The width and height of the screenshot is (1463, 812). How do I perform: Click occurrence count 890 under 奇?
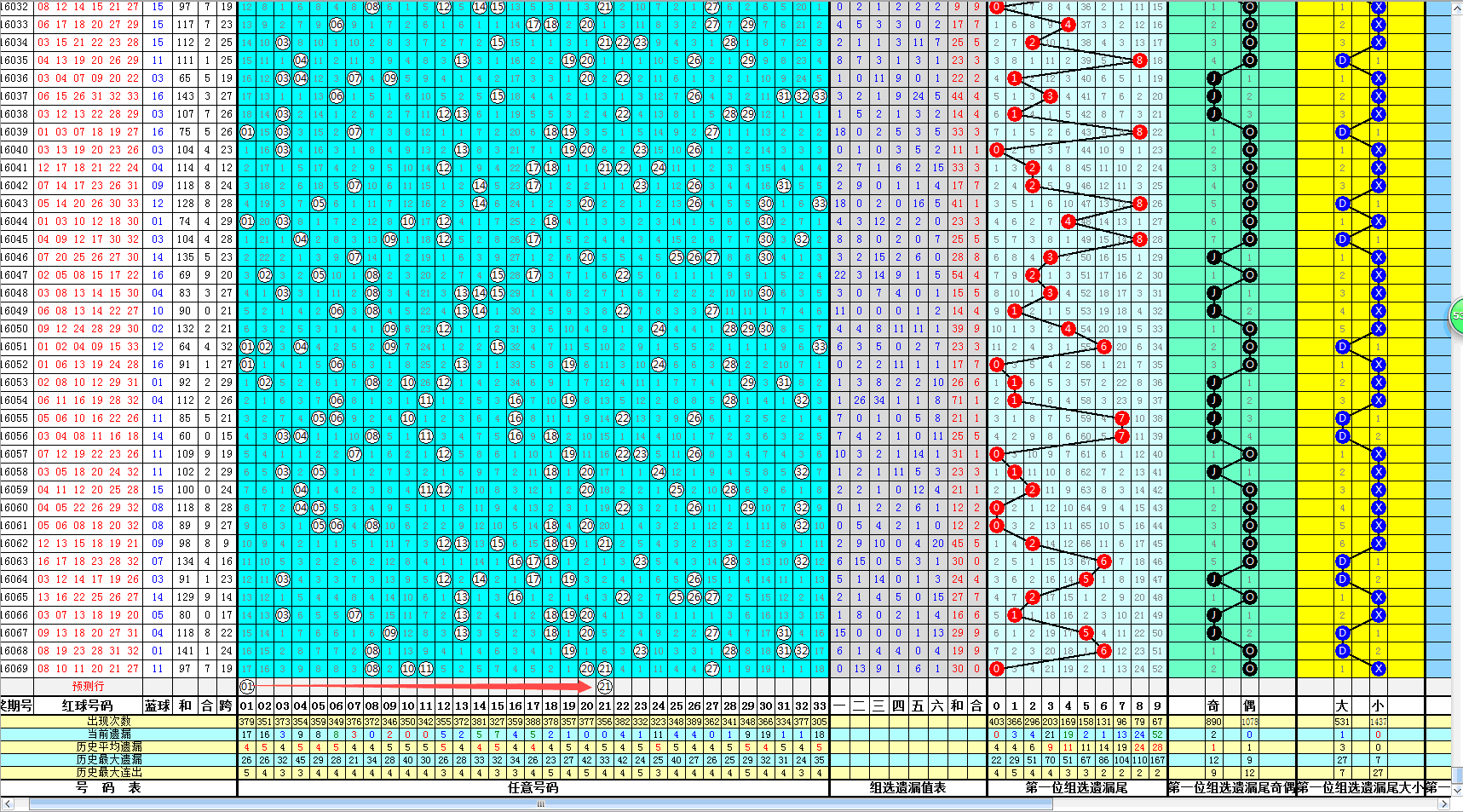click(1213, 722)
